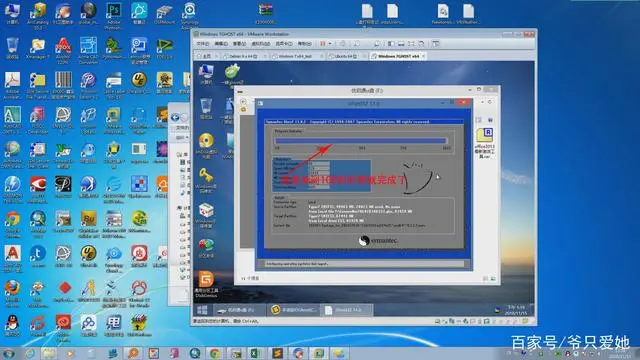Image resolution: width=640 pixels, height=360 pixels.
Task: Open Internet Explorer from host taskbar
Action: point(30,353)
